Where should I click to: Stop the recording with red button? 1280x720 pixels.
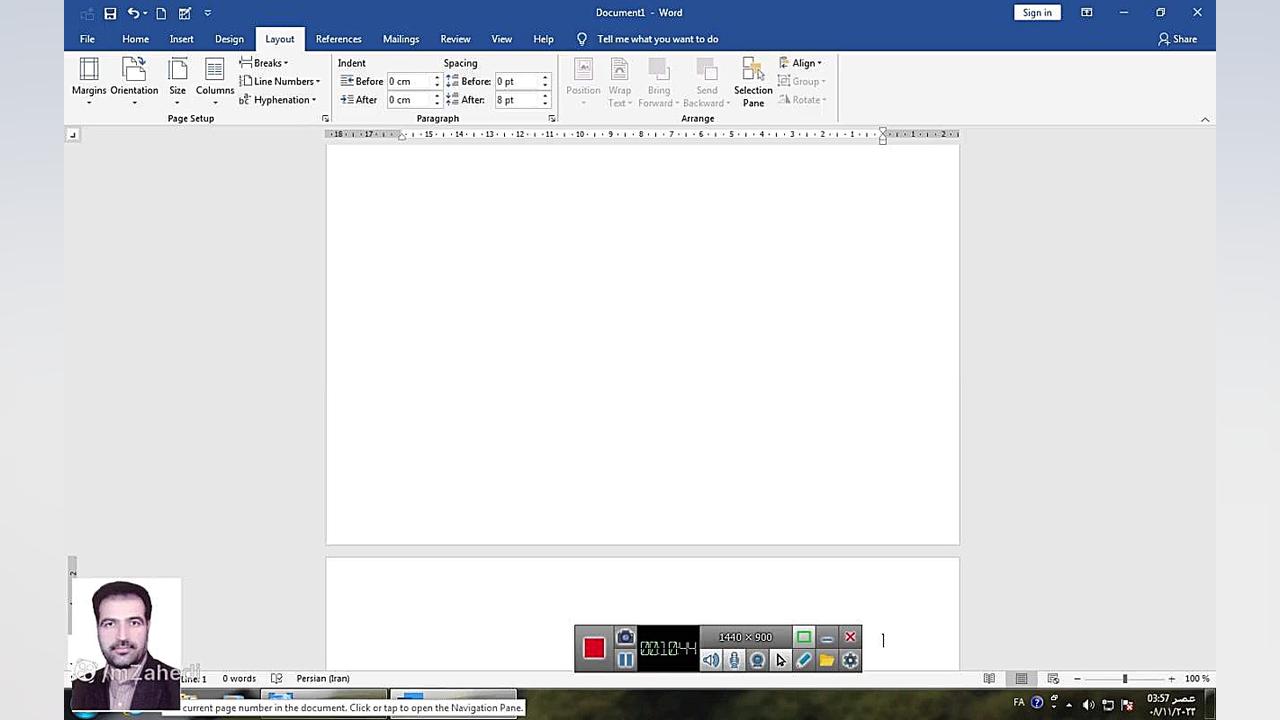click(x=594, y=648)
